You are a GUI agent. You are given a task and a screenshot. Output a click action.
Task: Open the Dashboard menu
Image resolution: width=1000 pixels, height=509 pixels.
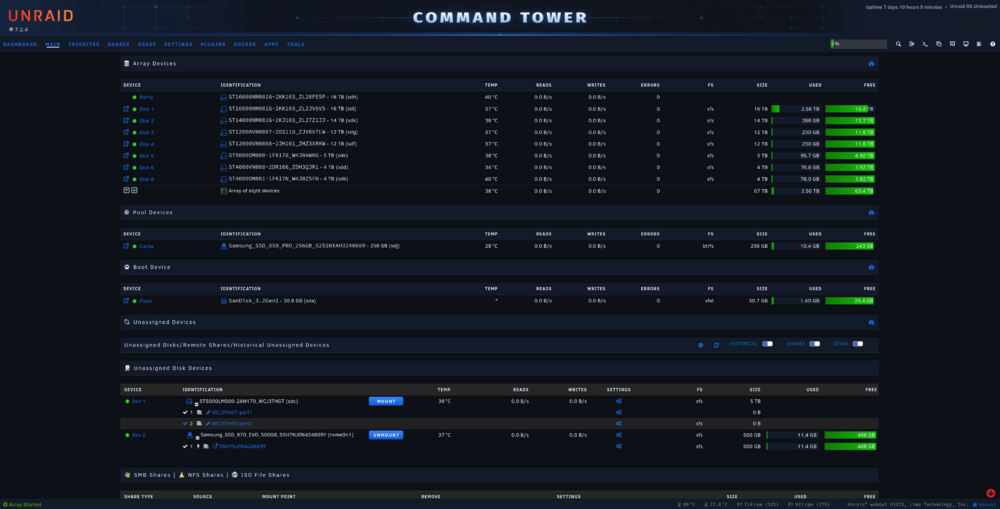pos(20,45)
